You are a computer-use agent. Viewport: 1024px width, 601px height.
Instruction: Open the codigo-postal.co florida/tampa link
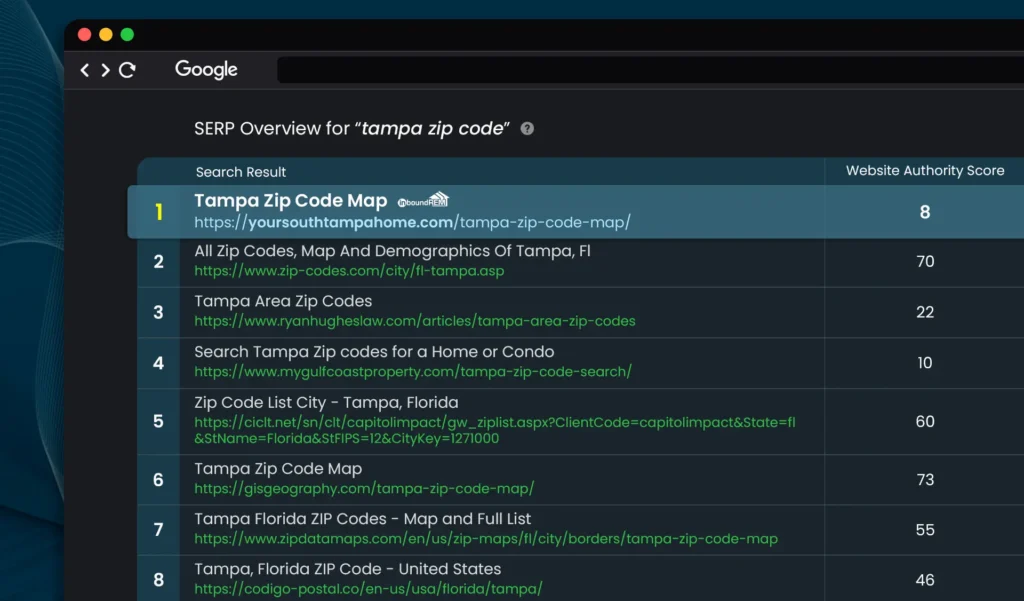tap(368, 589)
